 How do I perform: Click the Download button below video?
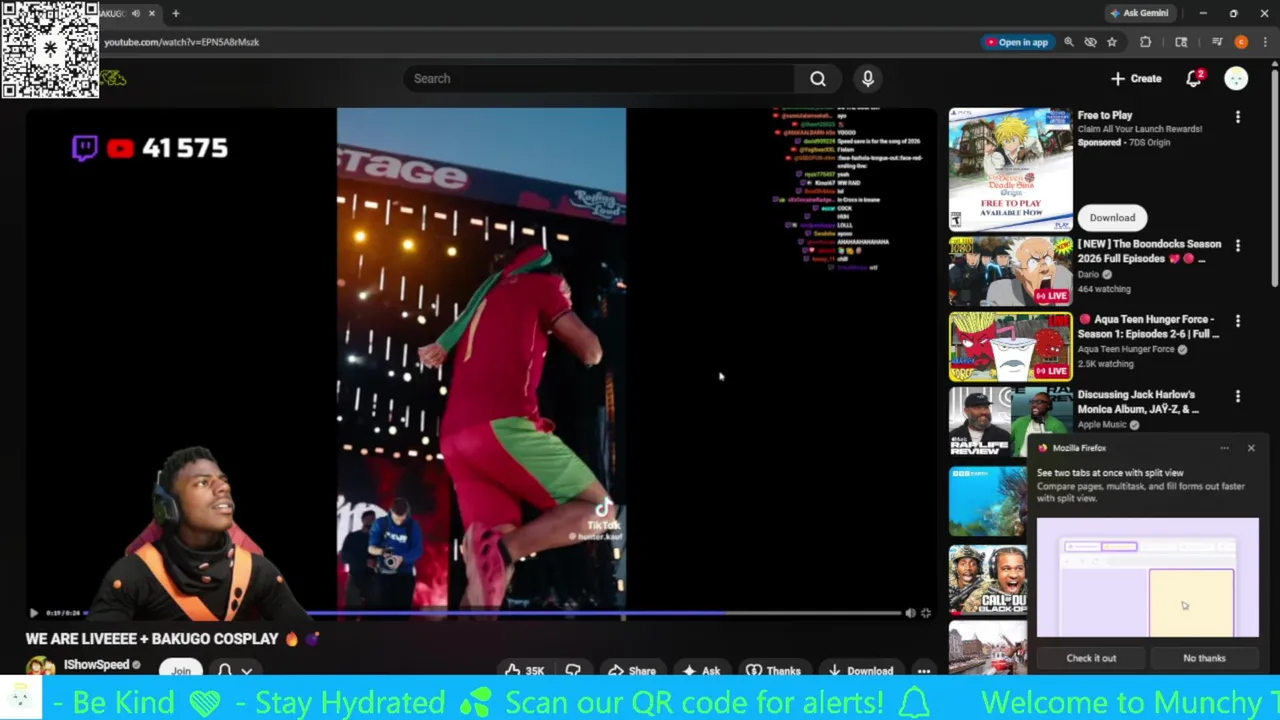tap(860, 670)
